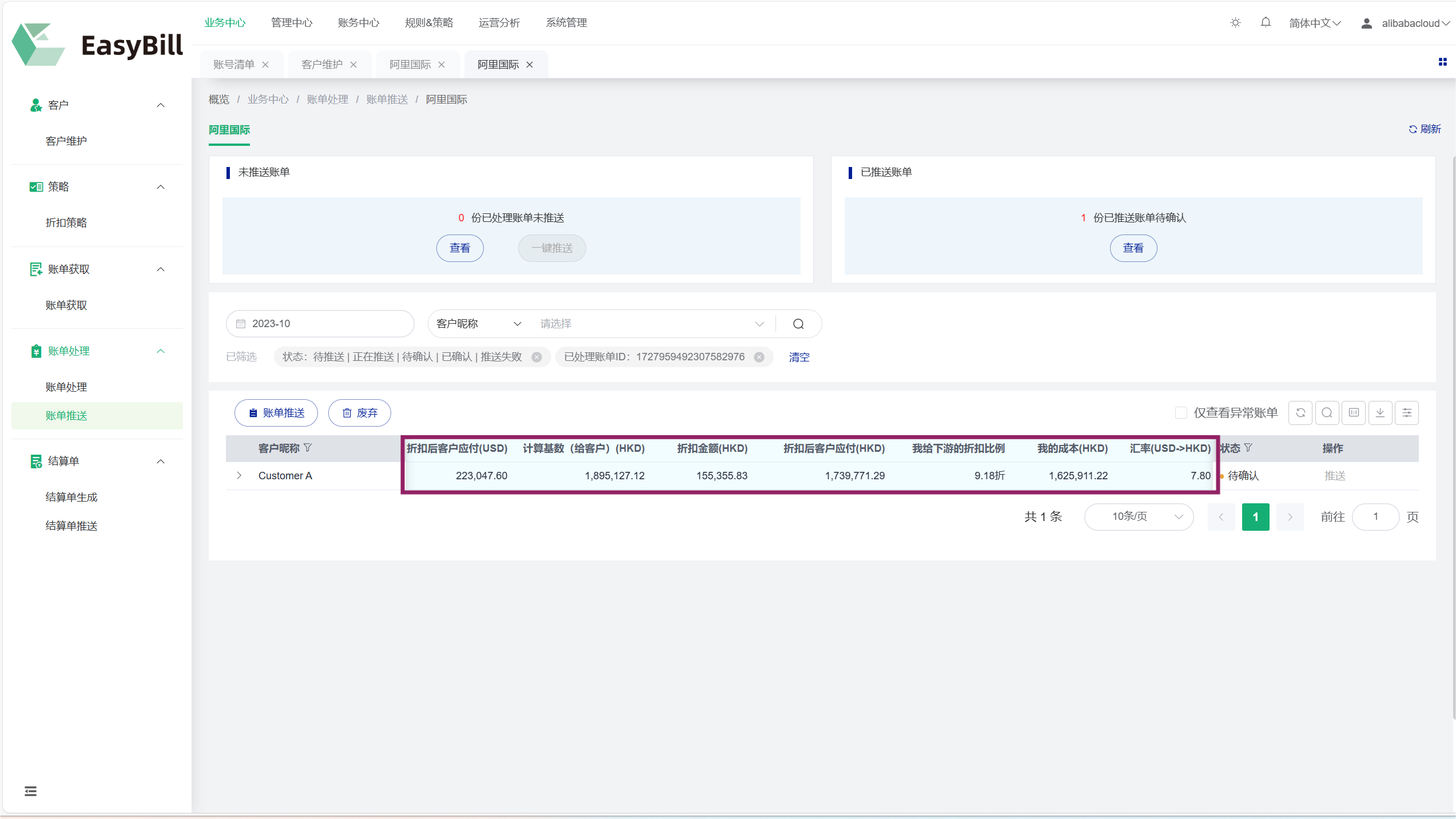Click the table download icon
This screenshot has width=1456, height=819.
pyautogui.click(x=1380, y=413)
